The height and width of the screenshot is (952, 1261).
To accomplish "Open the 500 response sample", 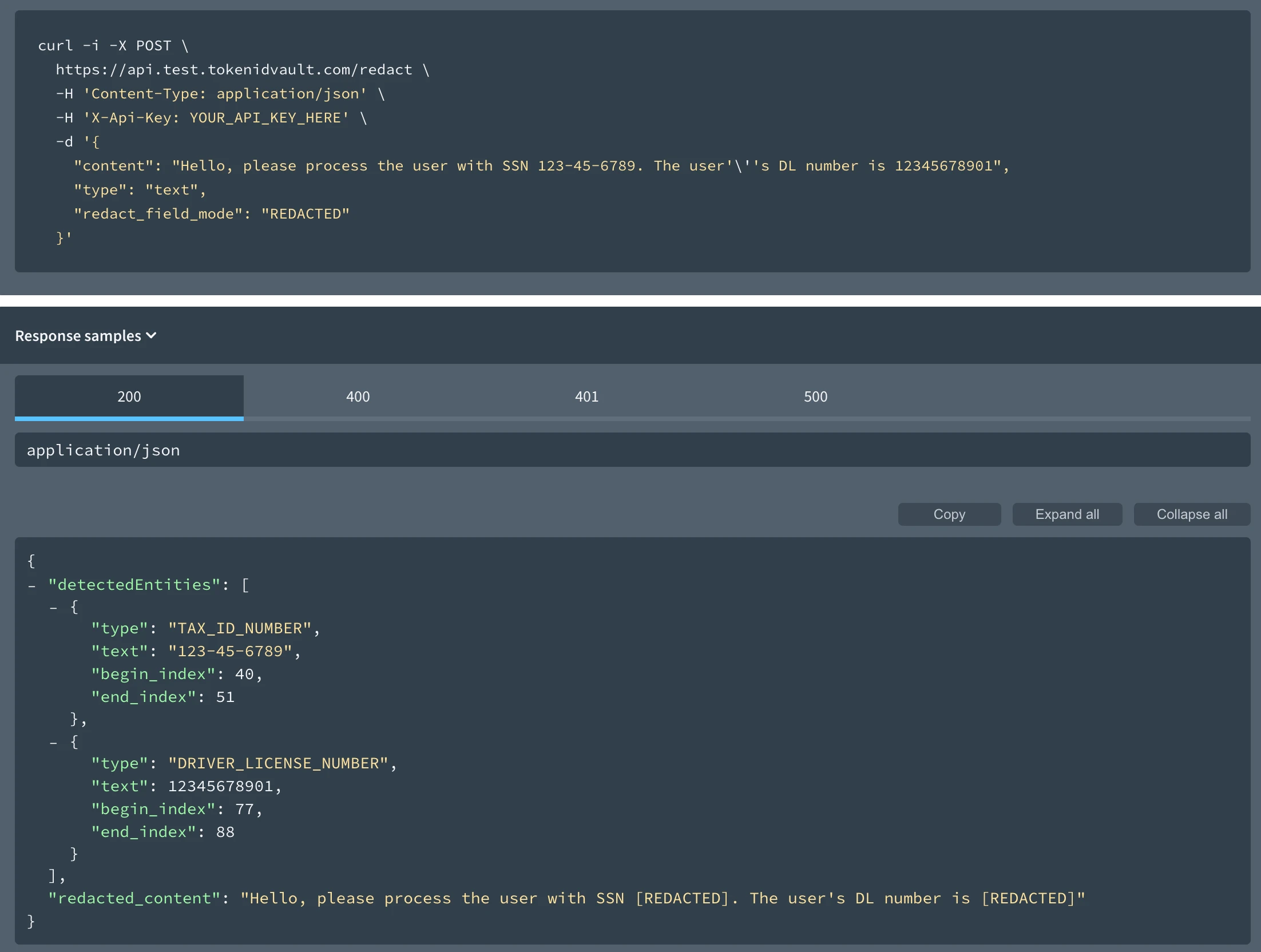I will [815, 396].
